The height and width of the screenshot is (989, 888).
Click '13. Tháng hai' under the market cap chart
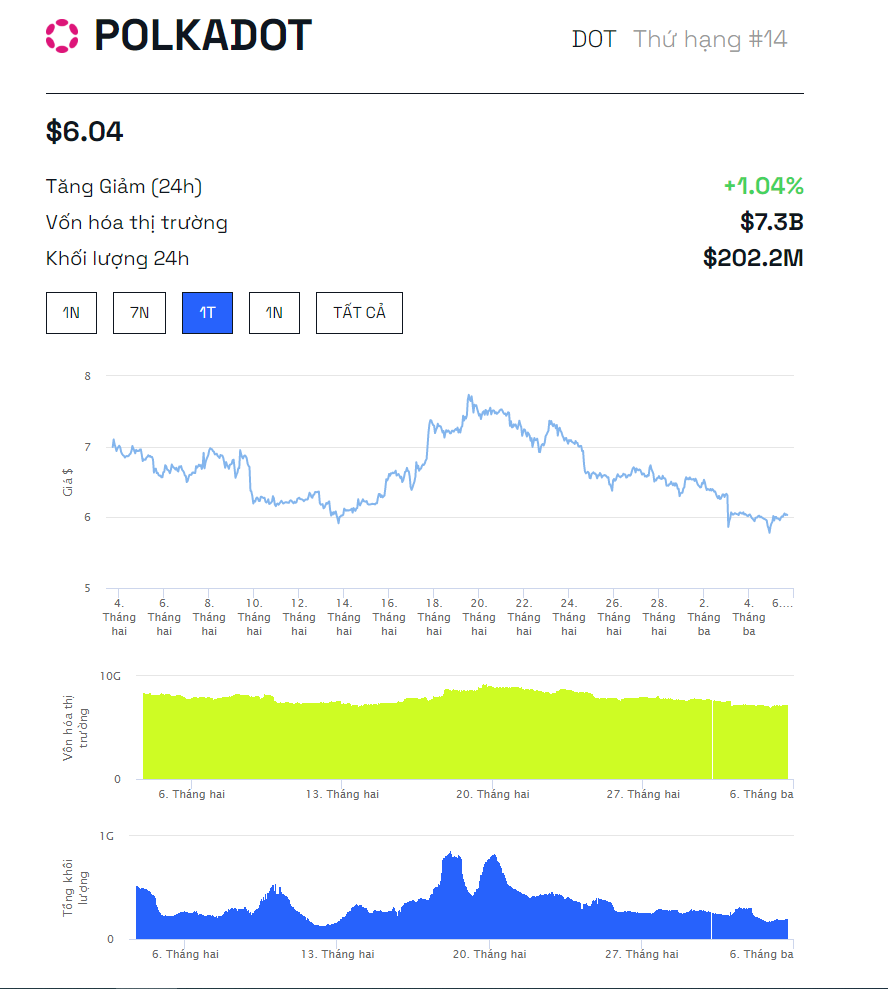point(342,794)
